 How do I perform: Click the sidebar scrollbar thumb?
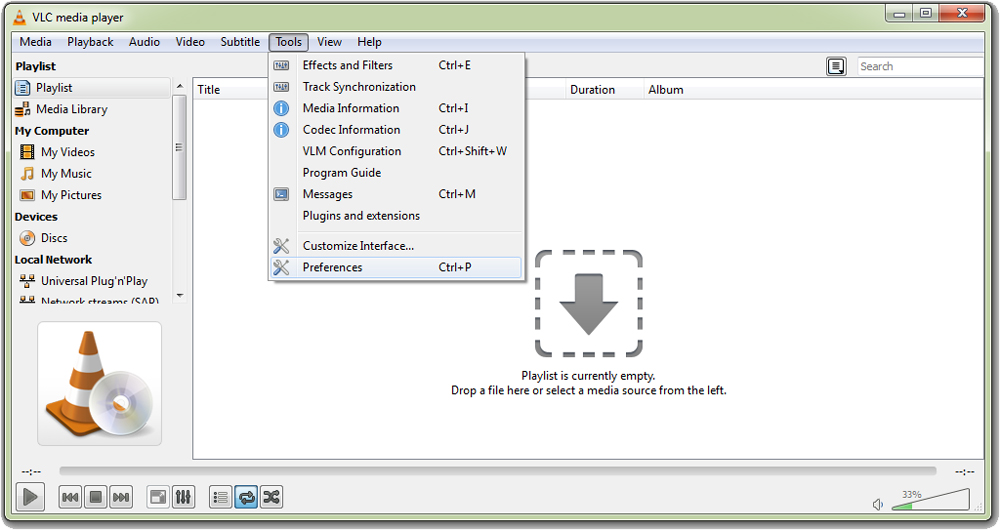pyautogui.click(x=179, y=147)
